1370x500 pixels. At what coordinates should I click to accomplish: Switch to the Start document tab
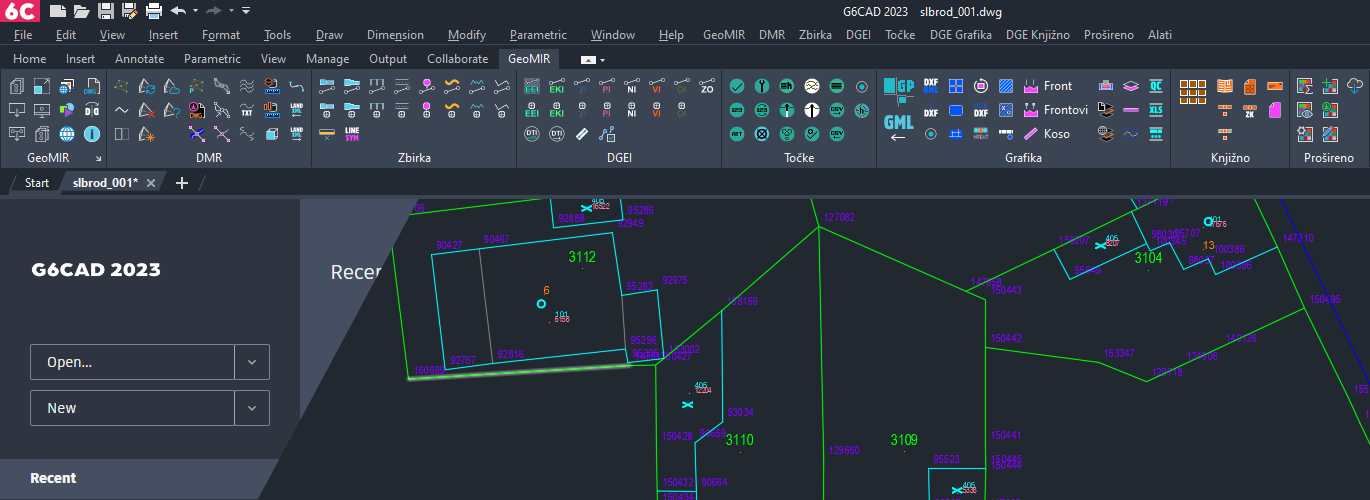[37, 183]
